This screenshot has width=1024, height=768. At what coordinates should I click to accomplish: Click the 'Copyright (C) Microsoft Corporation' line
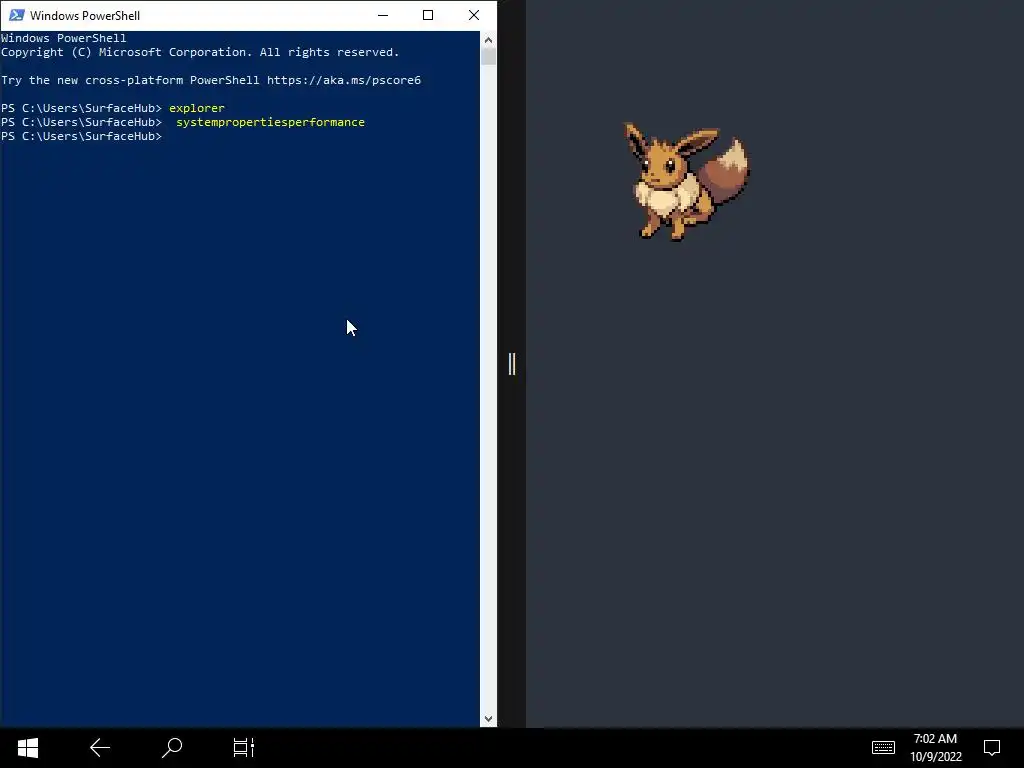click(x=200, y=52)
